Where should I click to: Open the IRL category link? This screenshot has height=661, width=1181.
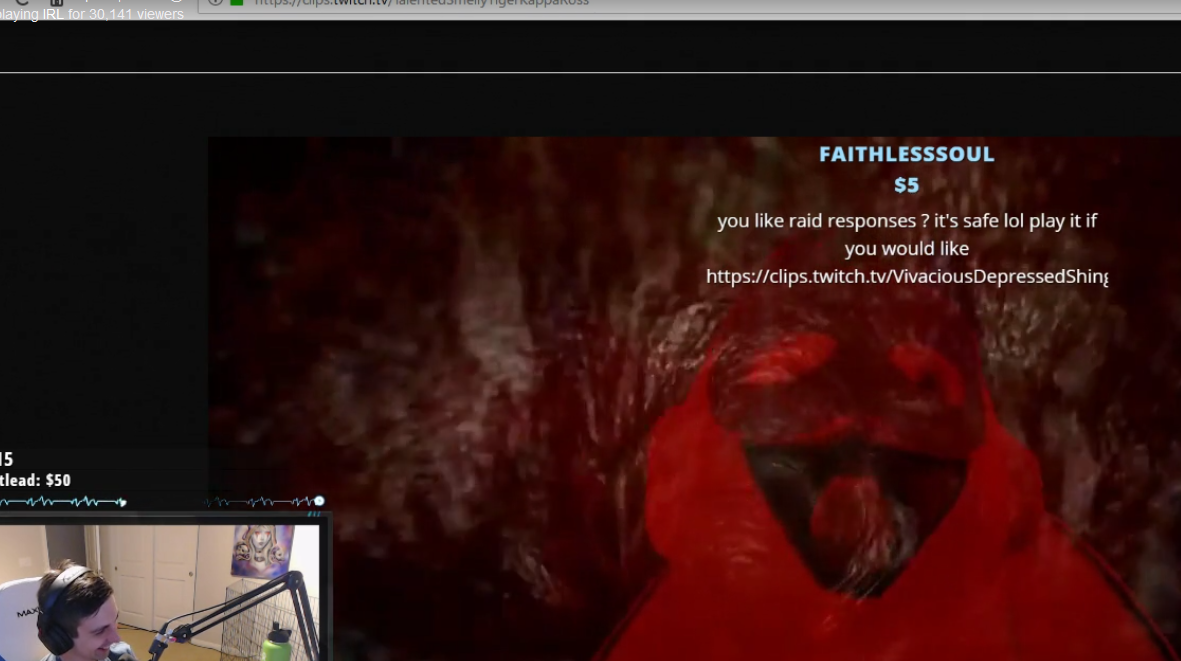coord(53,14)
